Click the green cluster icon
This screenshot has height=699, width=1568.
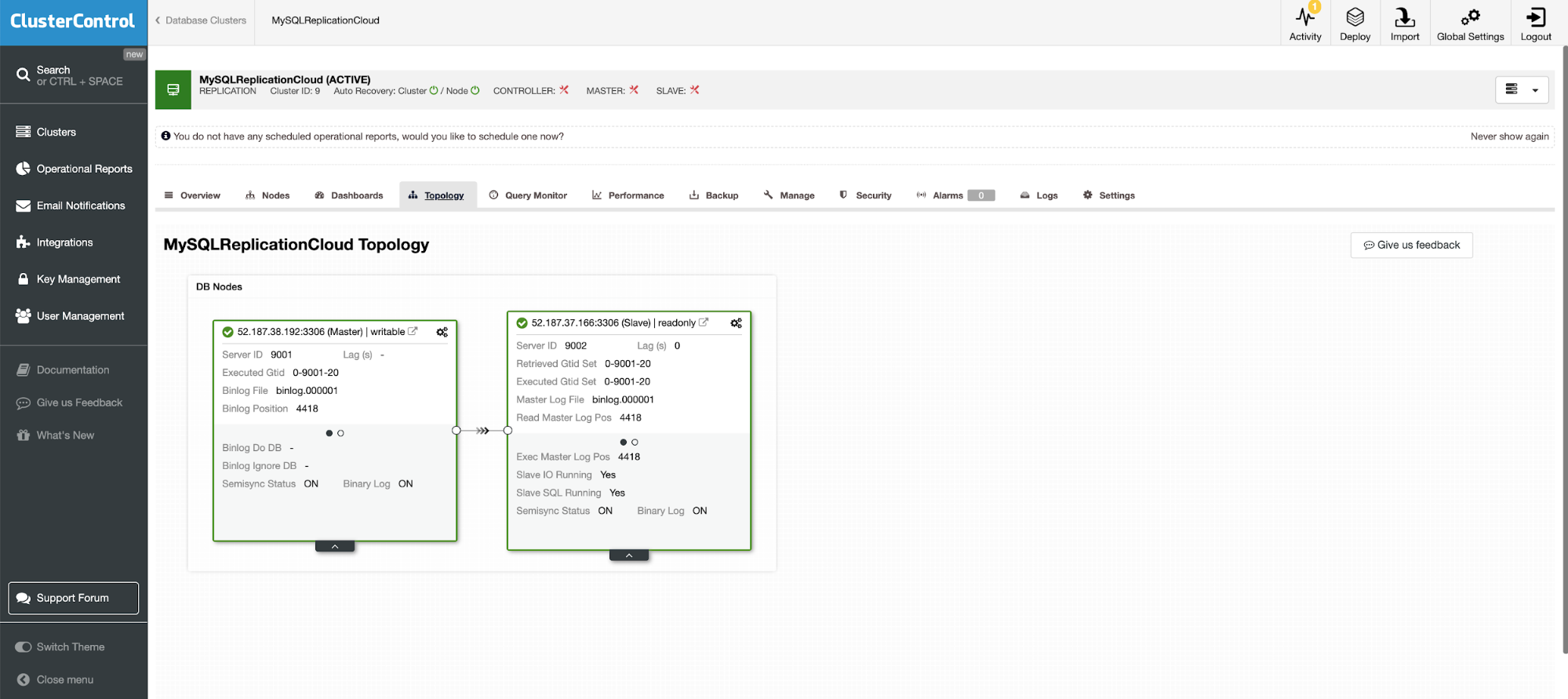click(173, 90)
